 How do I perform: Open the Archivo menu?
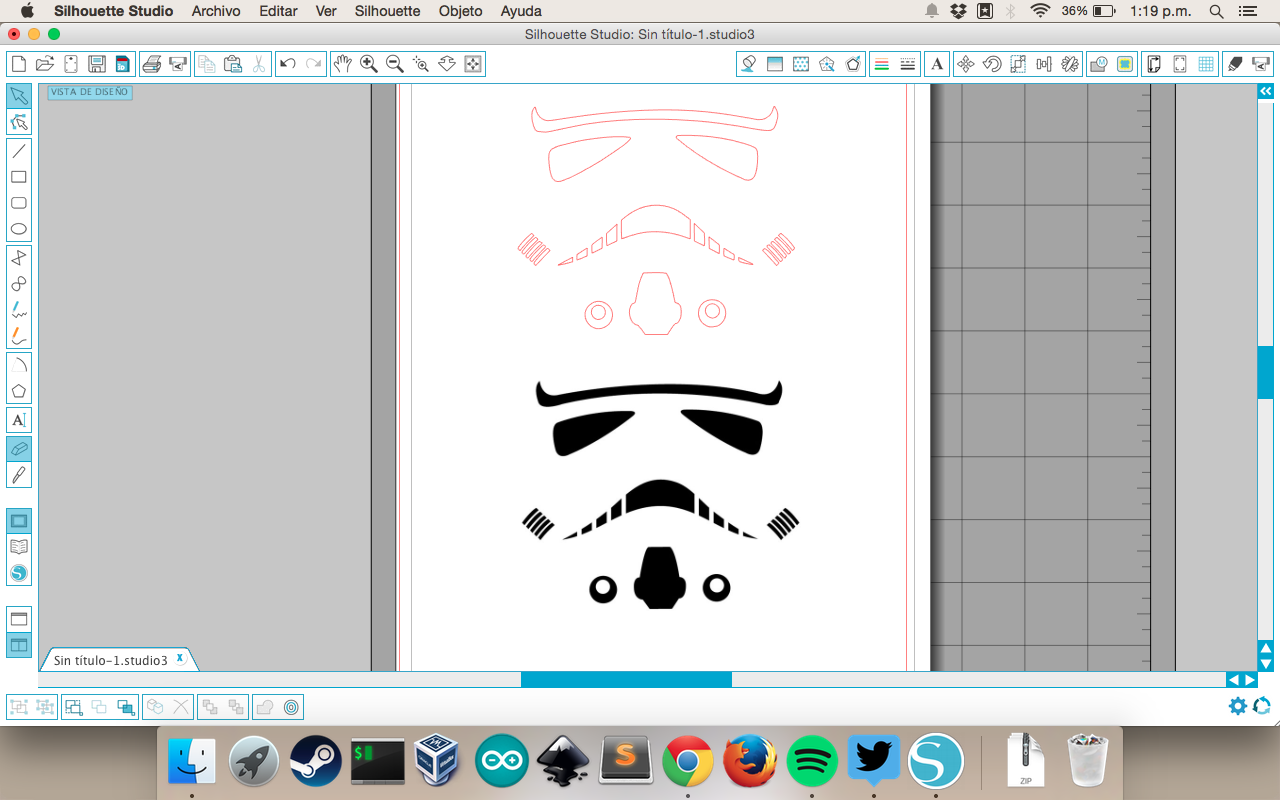pyautogui.click(x=216, y=11)
